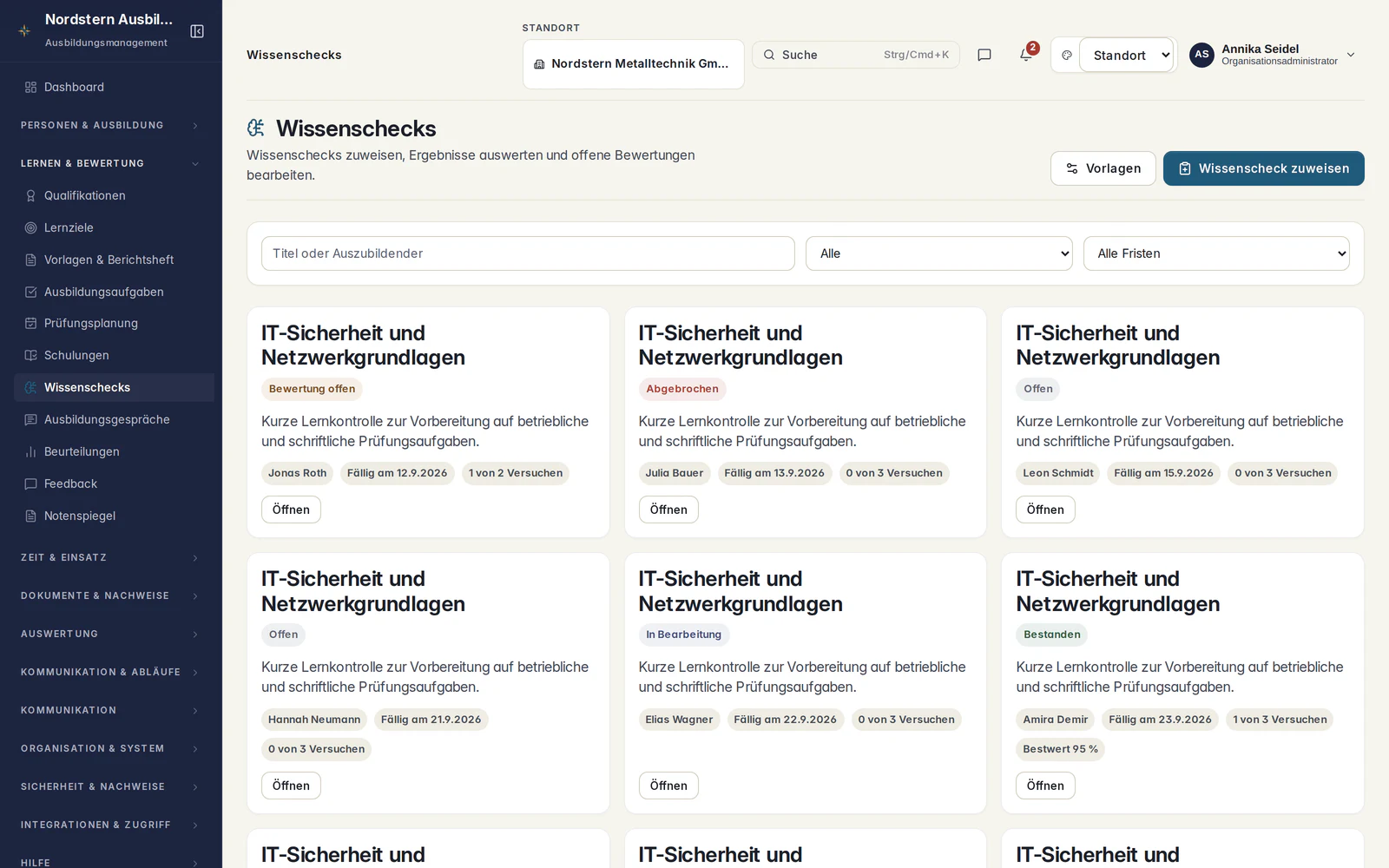Click the Schulungen book icon
Screen dimensions: 1389x868
(30, 355)
